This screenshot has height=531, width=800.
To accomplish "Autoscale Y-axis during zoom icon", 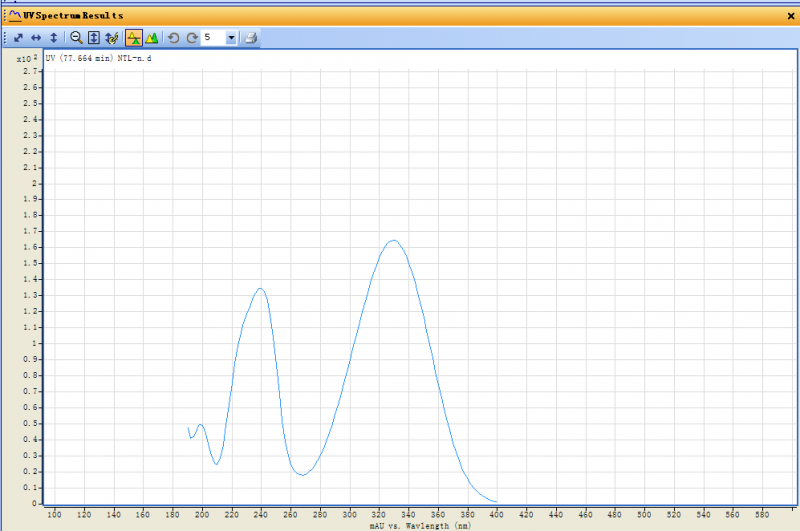I will [x=94, y=38].
